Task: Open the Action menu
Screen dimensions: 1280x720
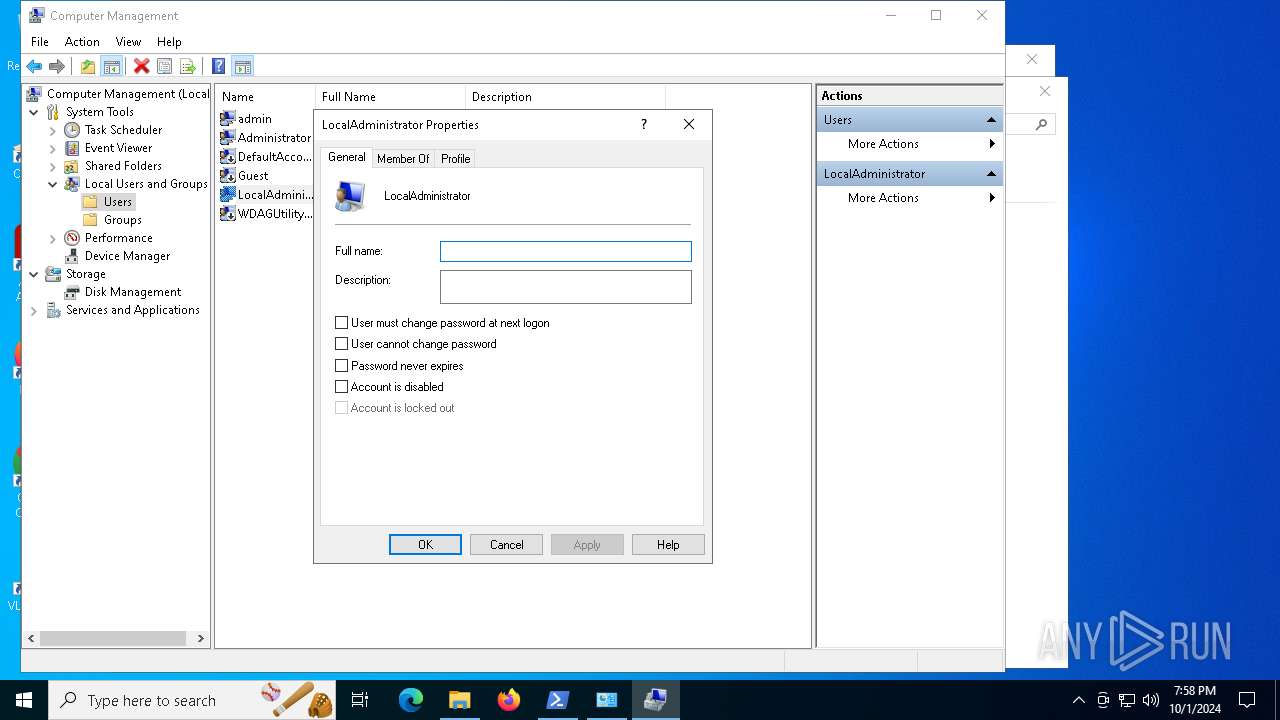Action: (82, 42)
